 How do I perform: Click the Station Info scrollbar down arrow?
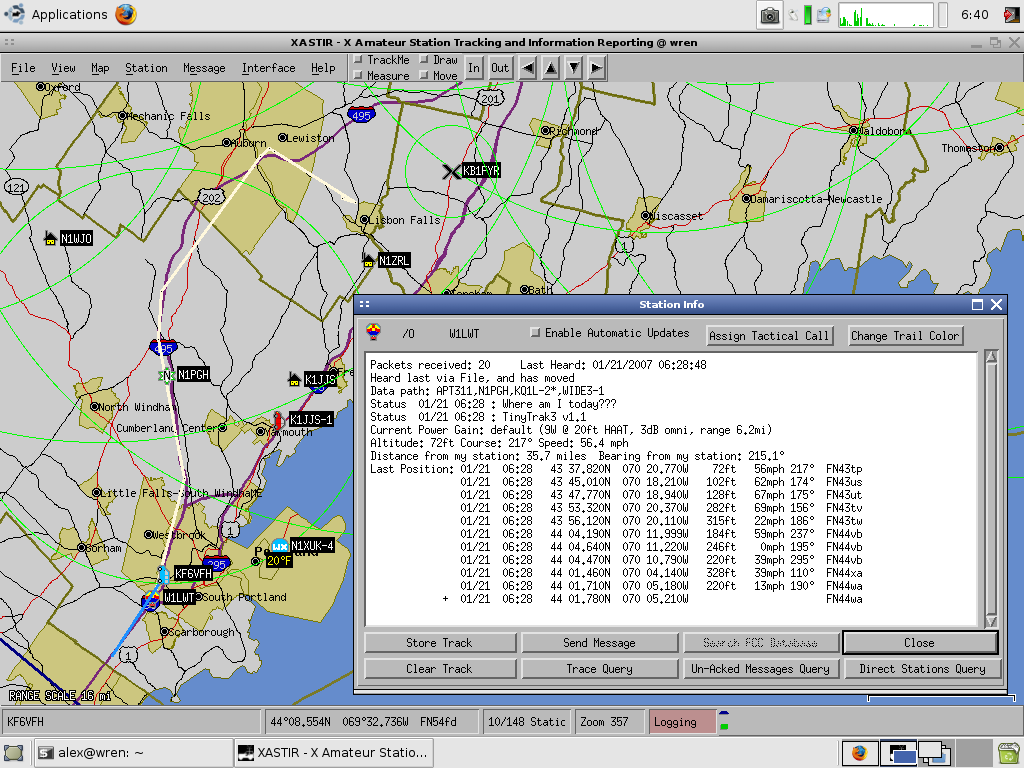(x=991, y=621)
